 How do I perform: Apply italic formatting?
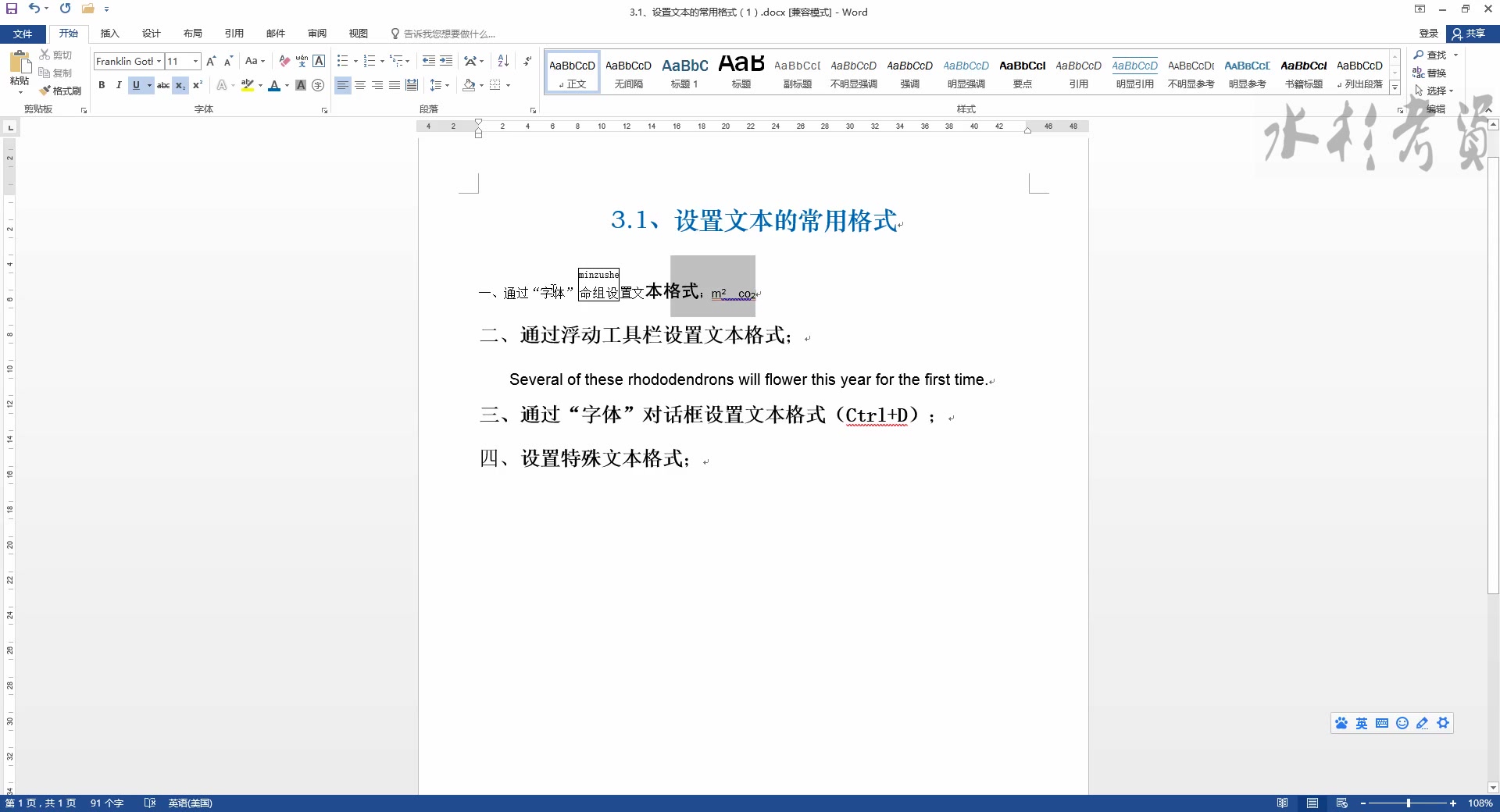(x=118, y=85)
